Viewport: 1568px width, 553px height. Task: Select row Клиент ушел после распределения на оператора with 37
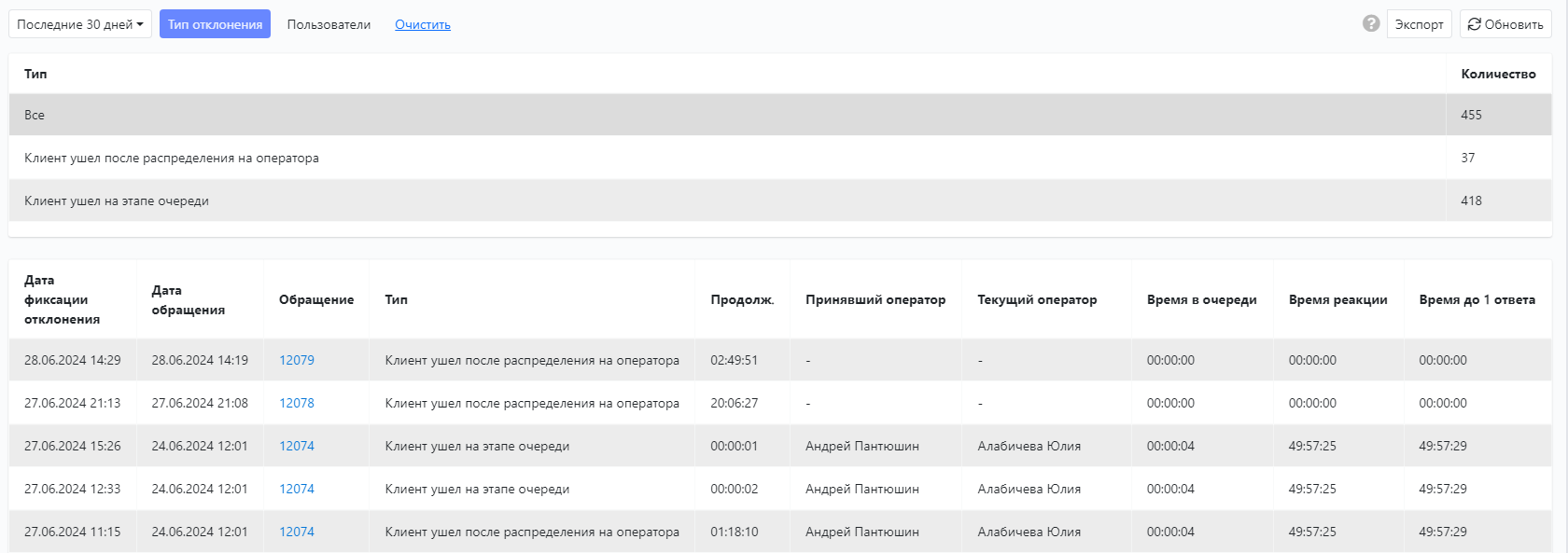point(780,158)
